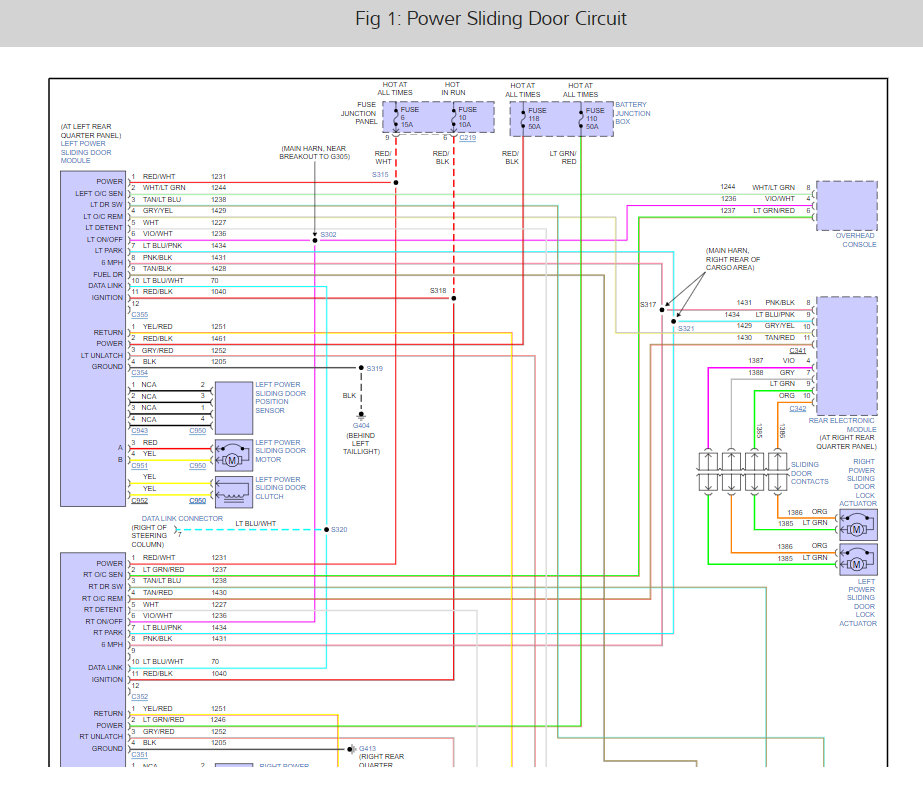
Task: Click the sliding door contacts symbol on VIO wire
Action: click(708, 471)
